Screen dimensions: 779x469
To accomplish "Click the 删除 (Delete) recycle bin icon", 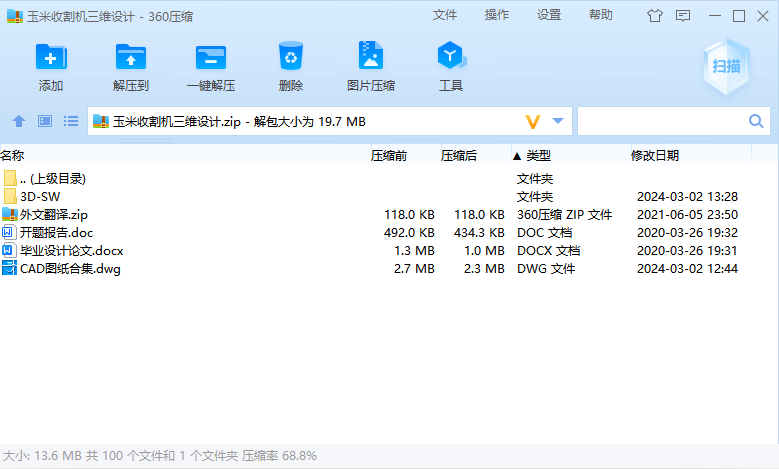I will (291, 56).
